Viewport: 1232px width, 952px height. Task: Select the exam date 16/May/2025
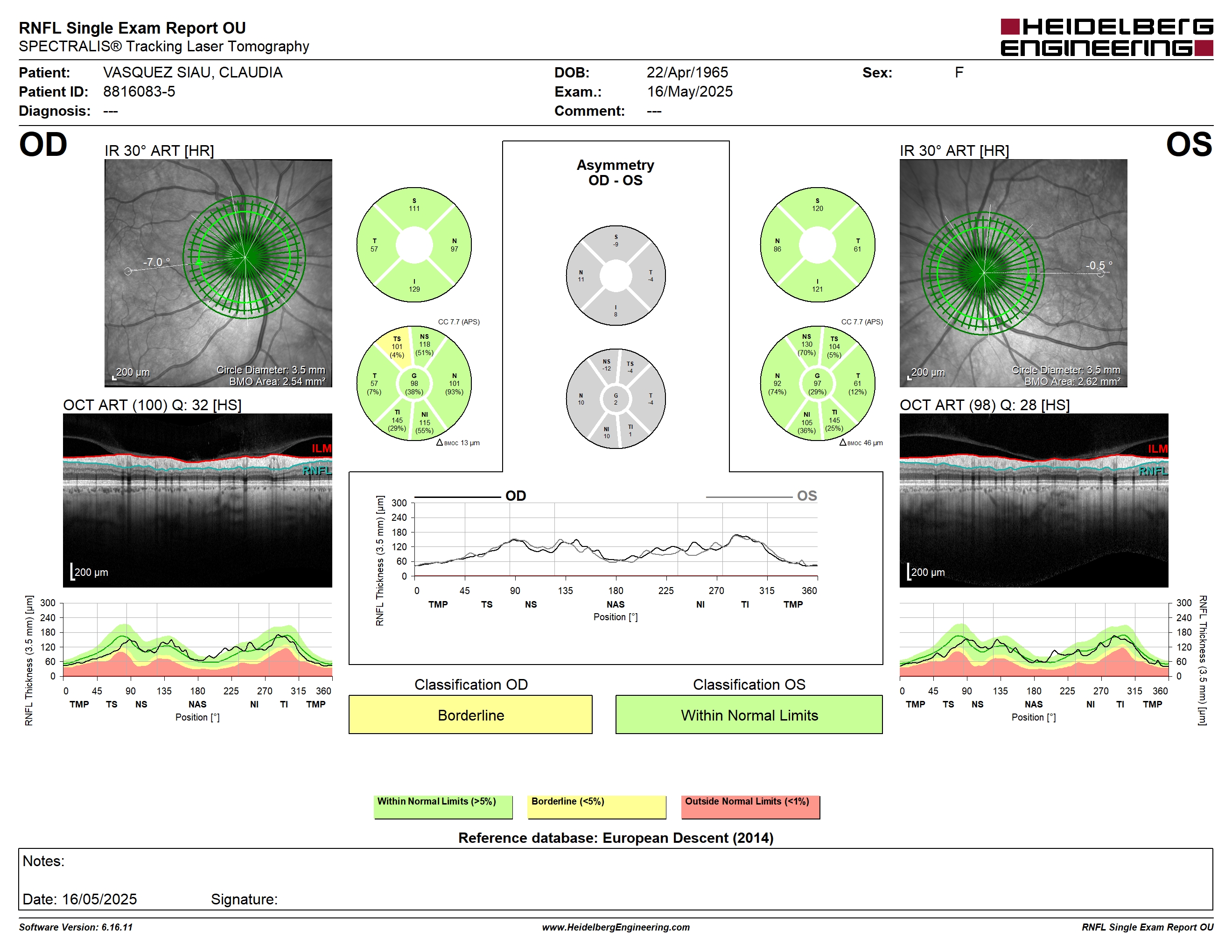point(690,91)
